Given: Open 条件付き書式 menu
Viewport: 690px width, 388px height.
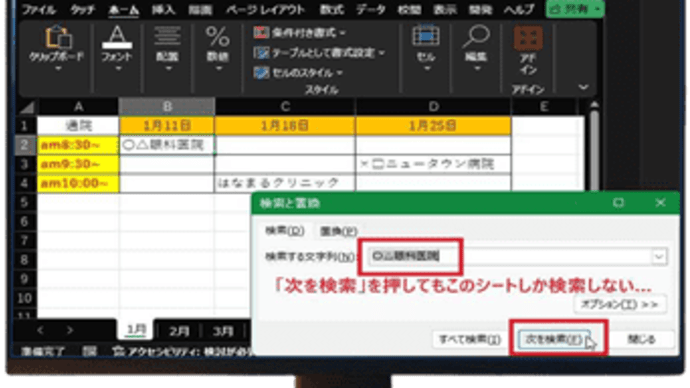Looking at the screenshot, I should [x=300, y=33].
